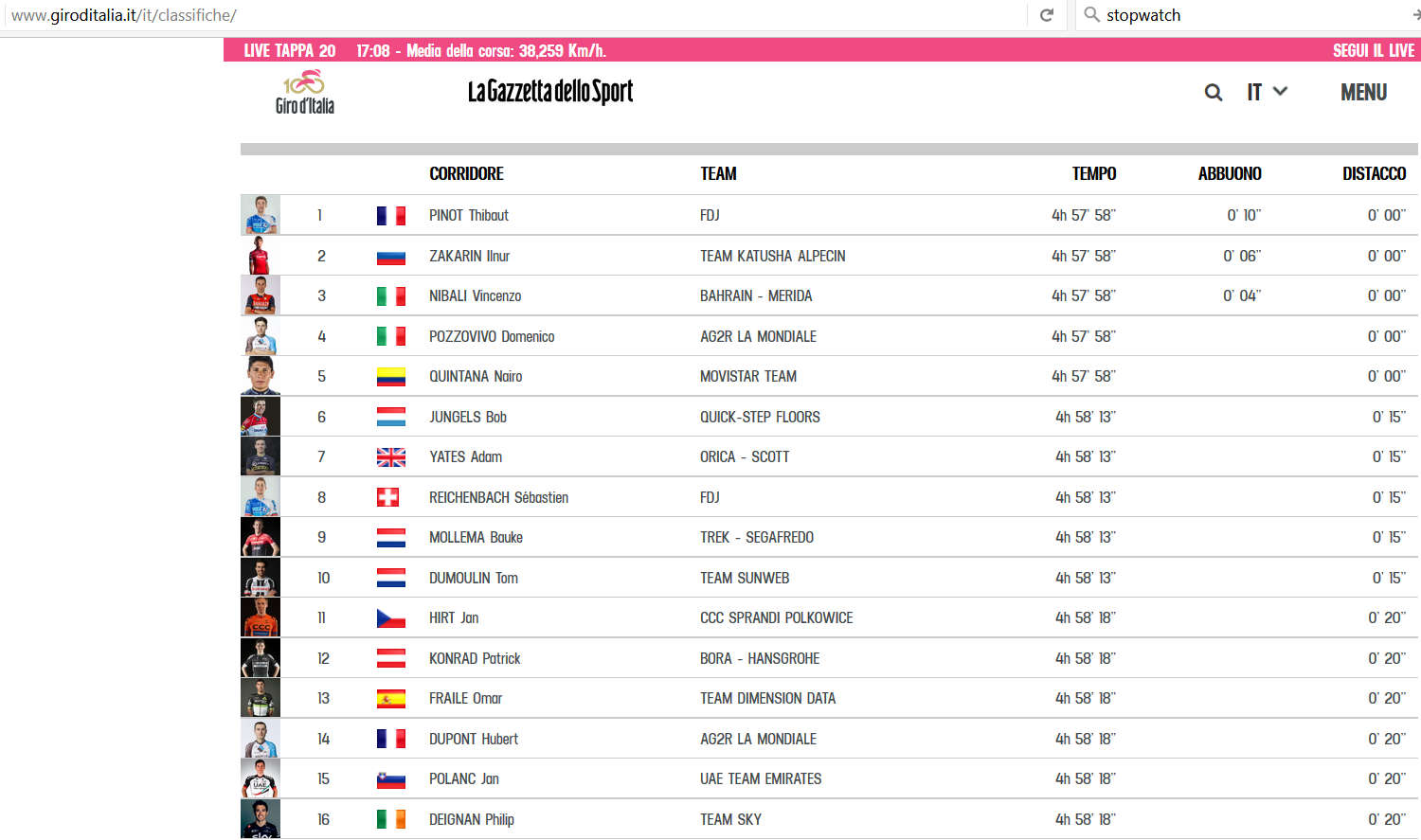Viewport: 1421px width, 840px height.
Task: Click the Slovenian flag beside POLANC Jan
Action: click(x=391, y=779)
